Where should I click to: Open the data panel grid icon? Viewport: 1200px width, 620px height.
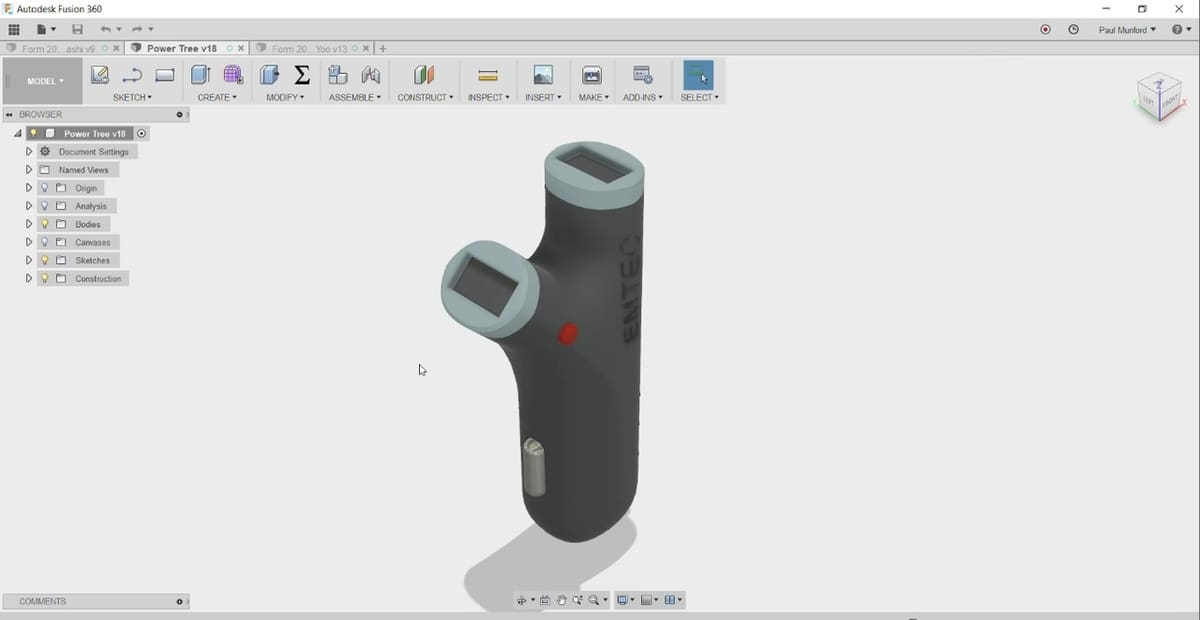pyautogui.click(x=14, y=30)
